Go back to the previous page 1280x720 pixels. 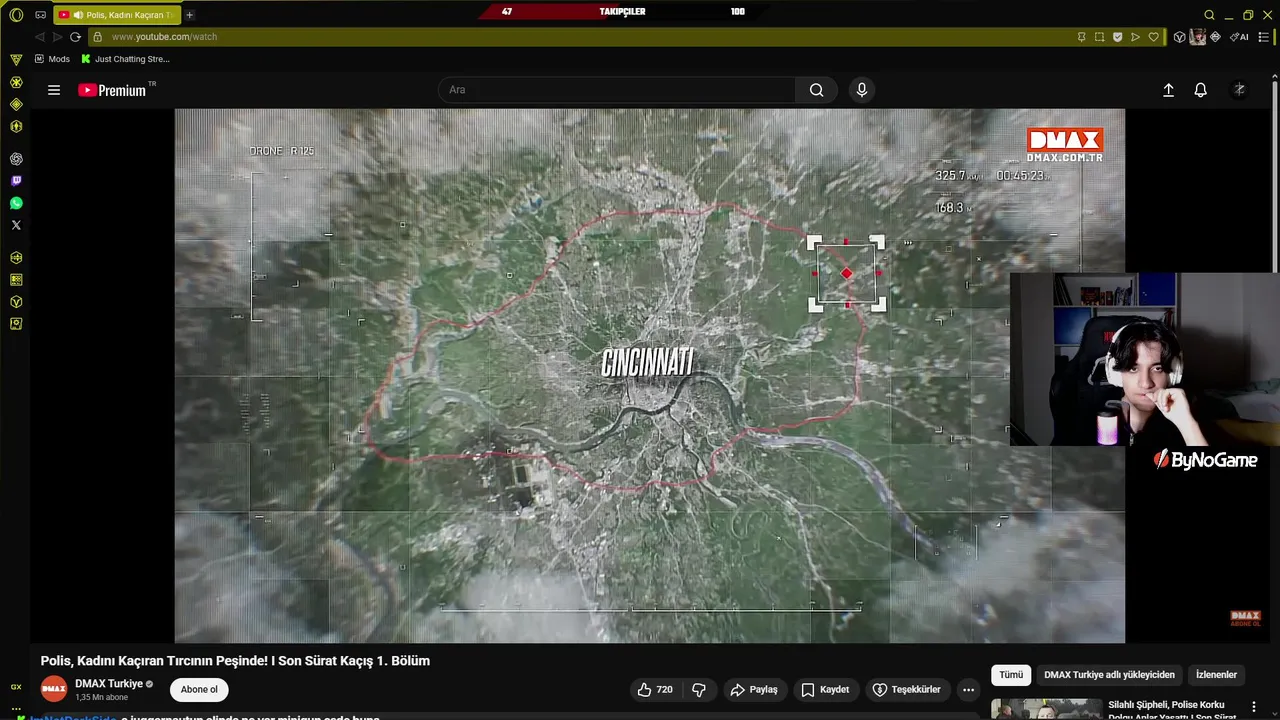tap(40, 37)
